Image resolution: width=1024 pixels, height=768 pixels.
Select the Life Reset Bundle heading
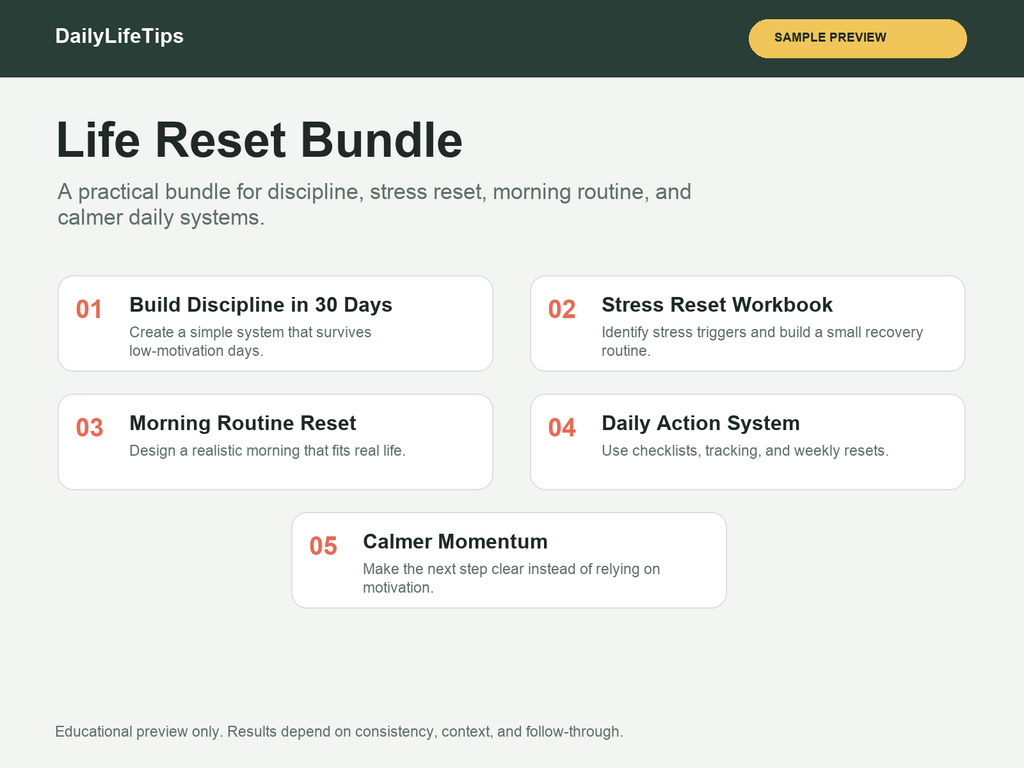coord(259,140)
